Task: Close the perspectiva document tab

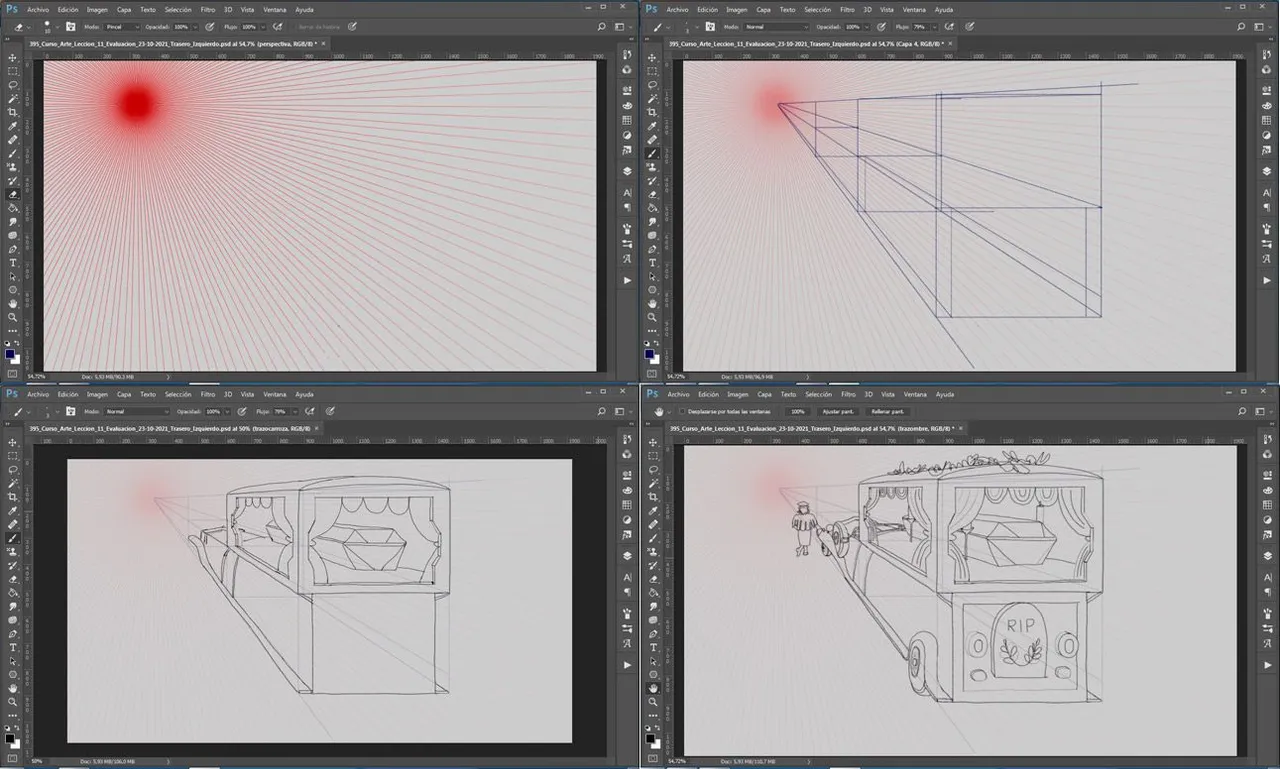Action: pos(321,44)
